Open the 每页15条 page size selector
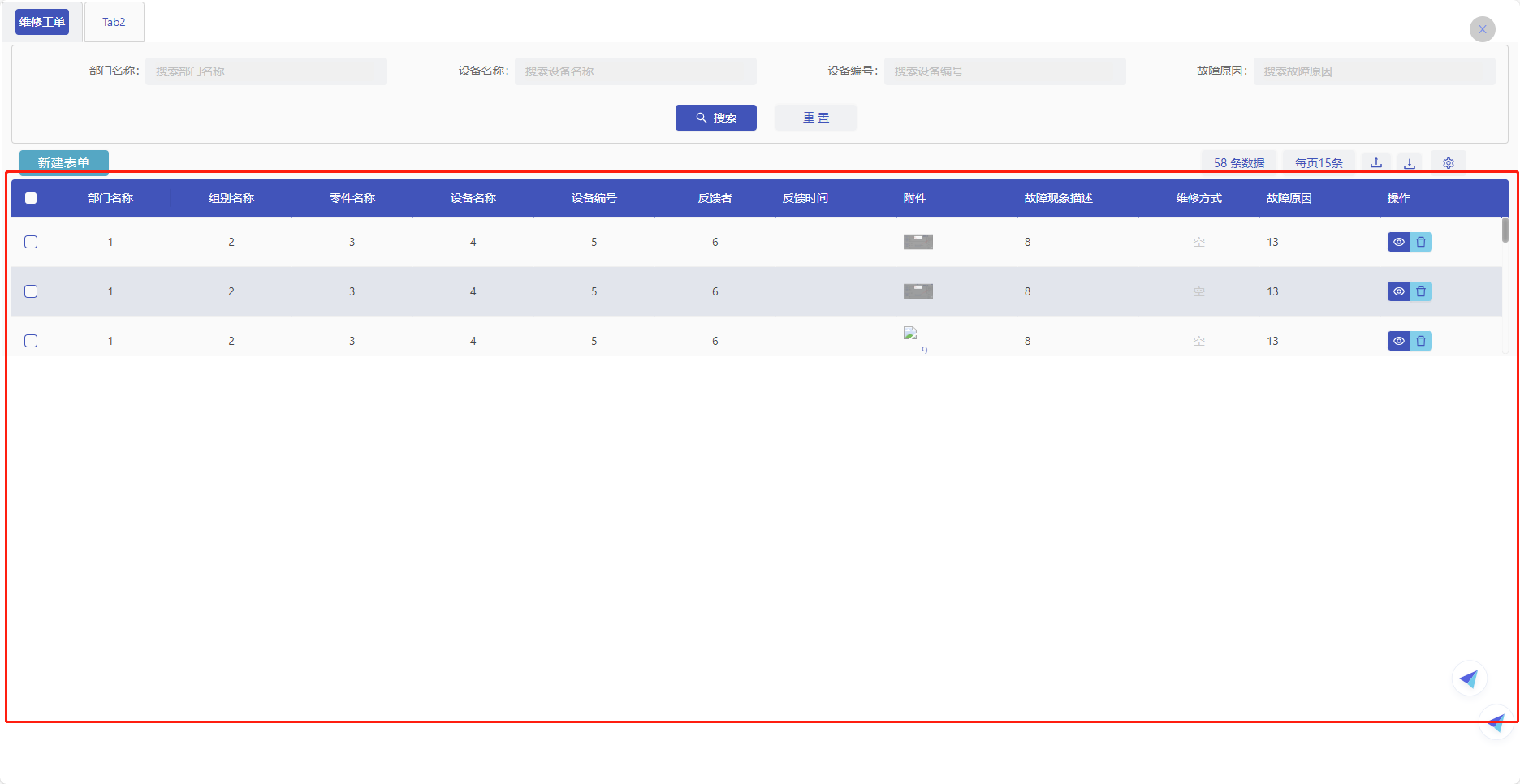 coord(1319,162)
